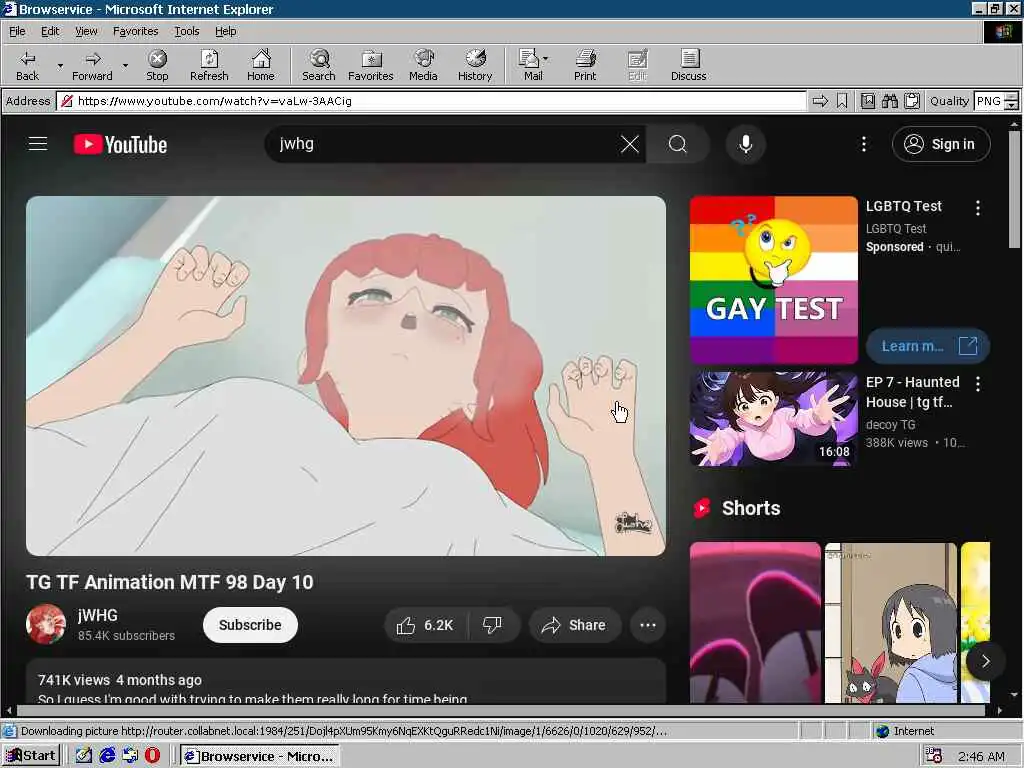This screenshot has height=768, width=1024.
Task: Go to the Home page icon
Action: point(261,66)
